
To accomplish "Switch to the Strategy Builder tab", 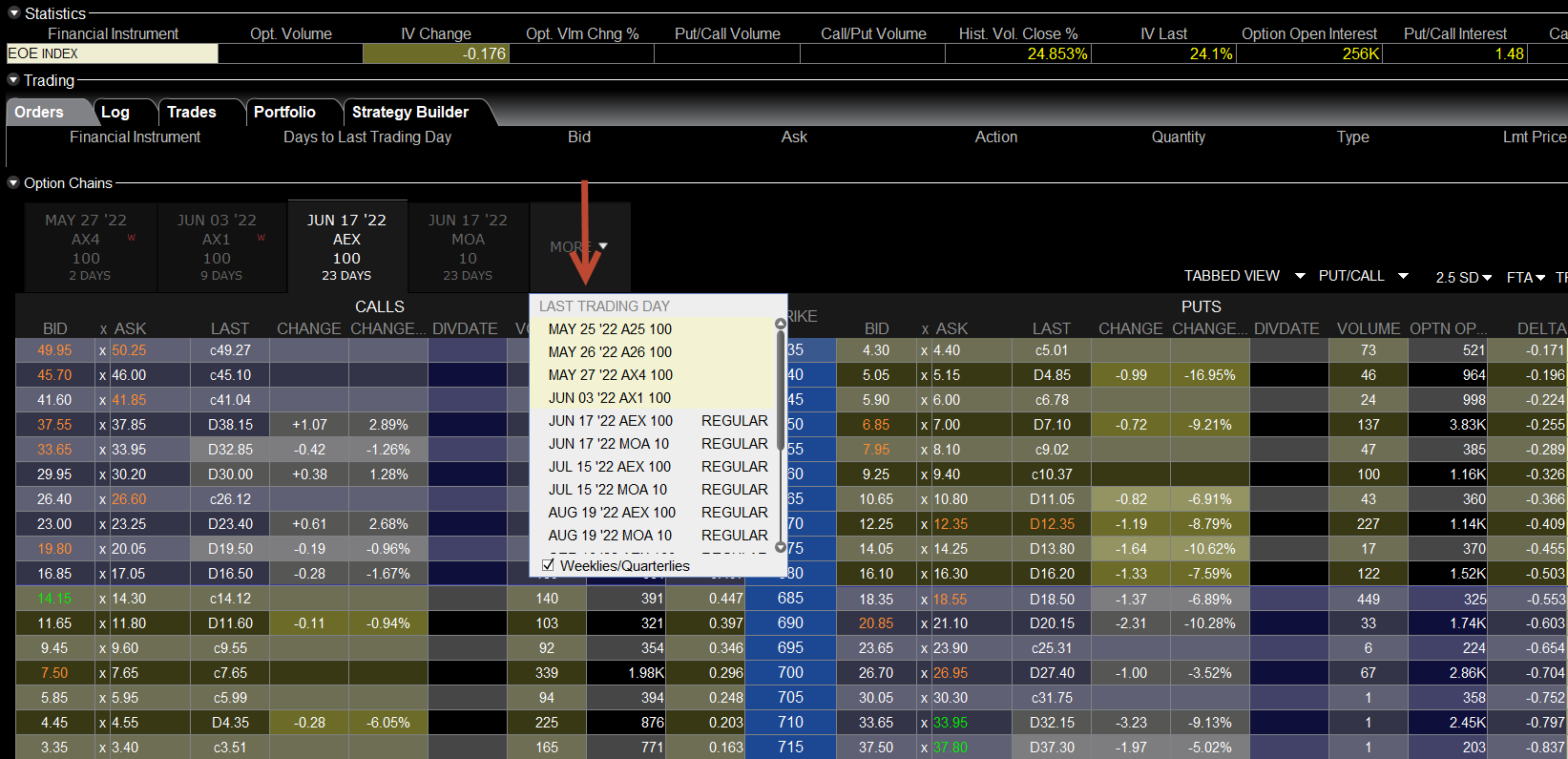I will pos(410,112).
